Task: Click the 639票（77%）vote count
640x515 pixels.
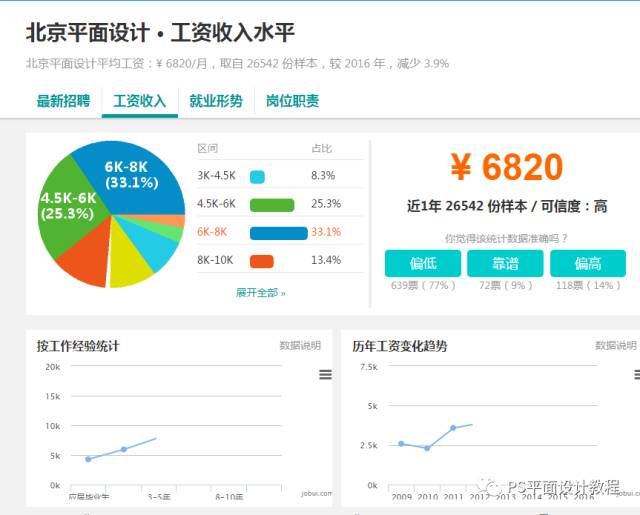Action: coord(423,285)
